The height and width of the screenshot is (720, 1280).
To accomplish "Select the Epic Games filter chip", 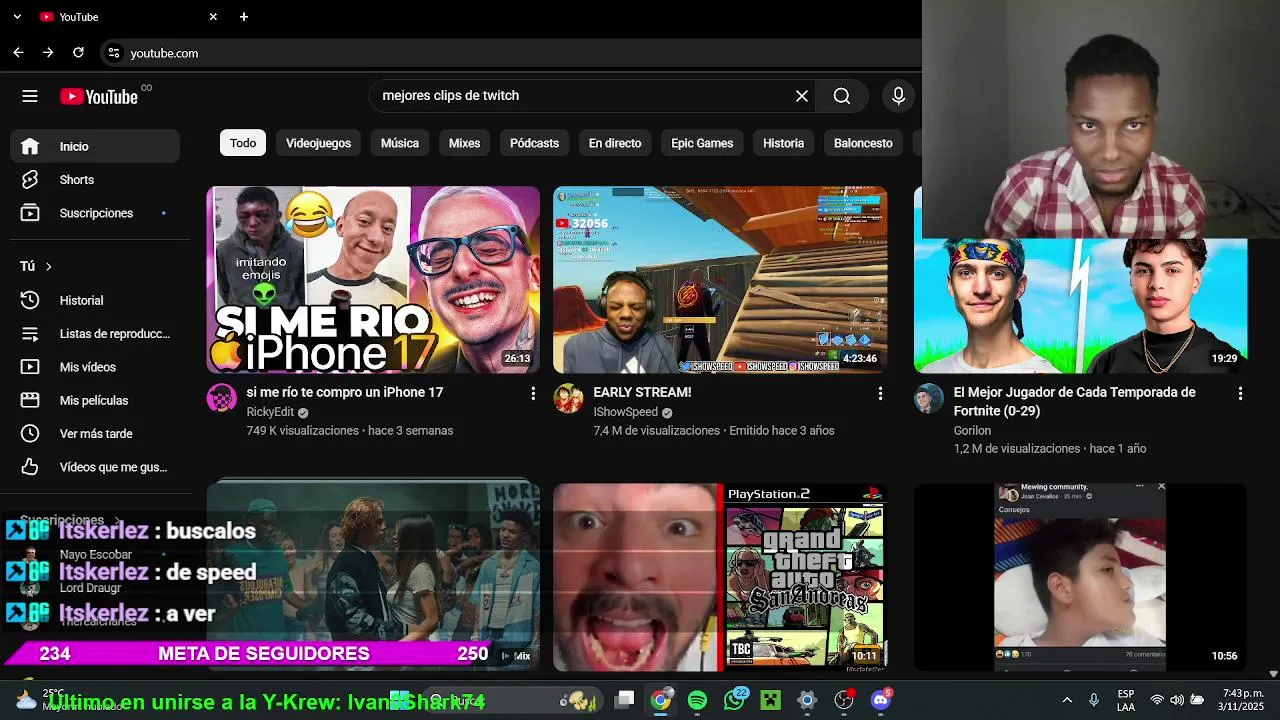I will pyautogui.click(x=702, y=143).
